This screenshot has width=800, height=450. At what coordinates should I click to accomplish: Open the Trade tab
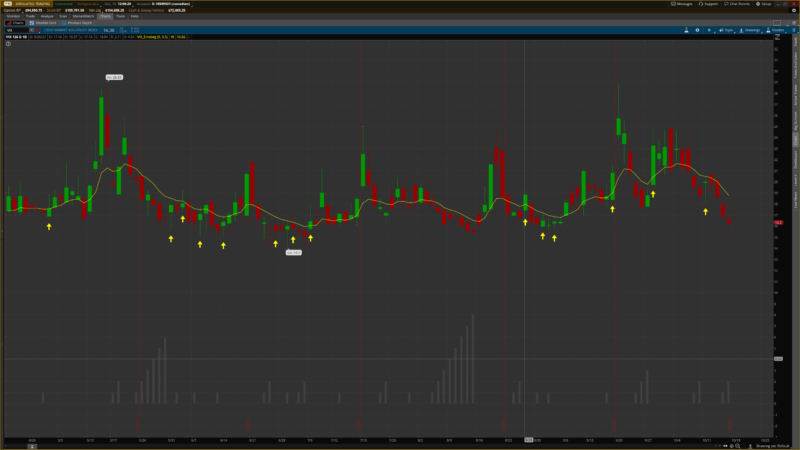pyautogui.click(x=31, y=16)
